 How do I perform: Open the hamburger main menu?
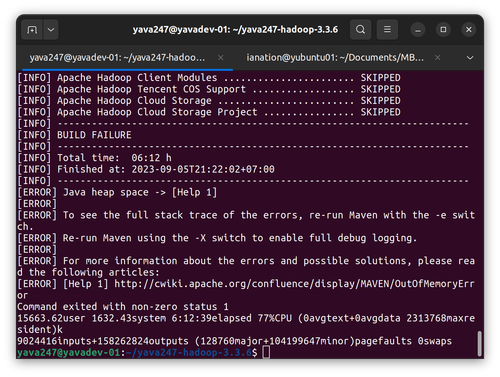[387, 30]
